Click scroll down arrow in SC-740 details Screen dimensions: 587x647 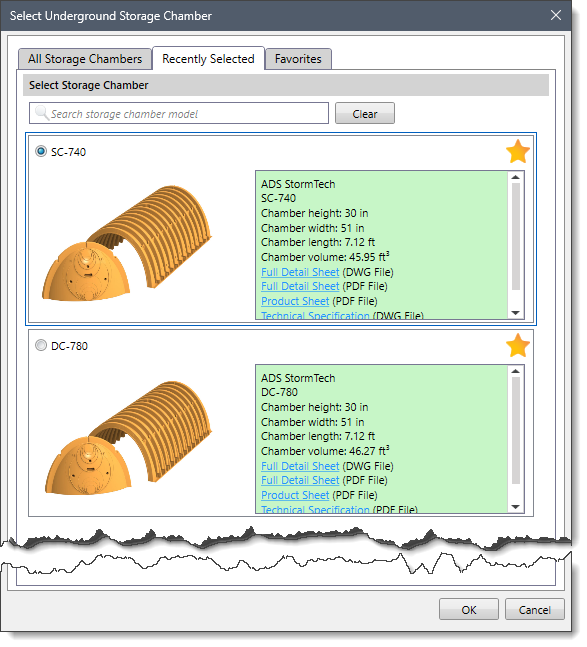pyautogui.click(x=516, y=312)
